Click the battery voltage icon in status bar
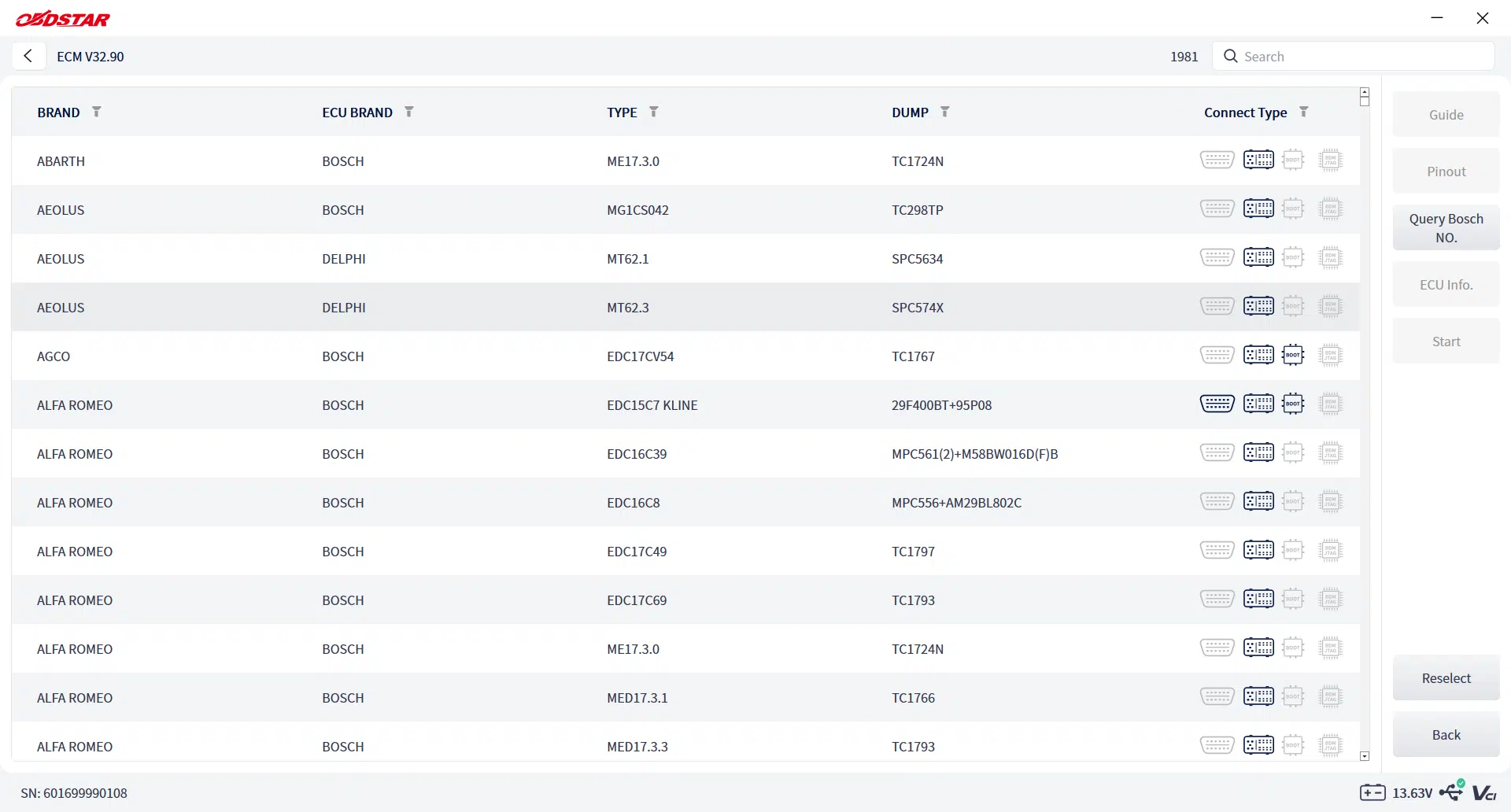Image resolution: width=1511 pixels, height=812 pixels. 1372,792
